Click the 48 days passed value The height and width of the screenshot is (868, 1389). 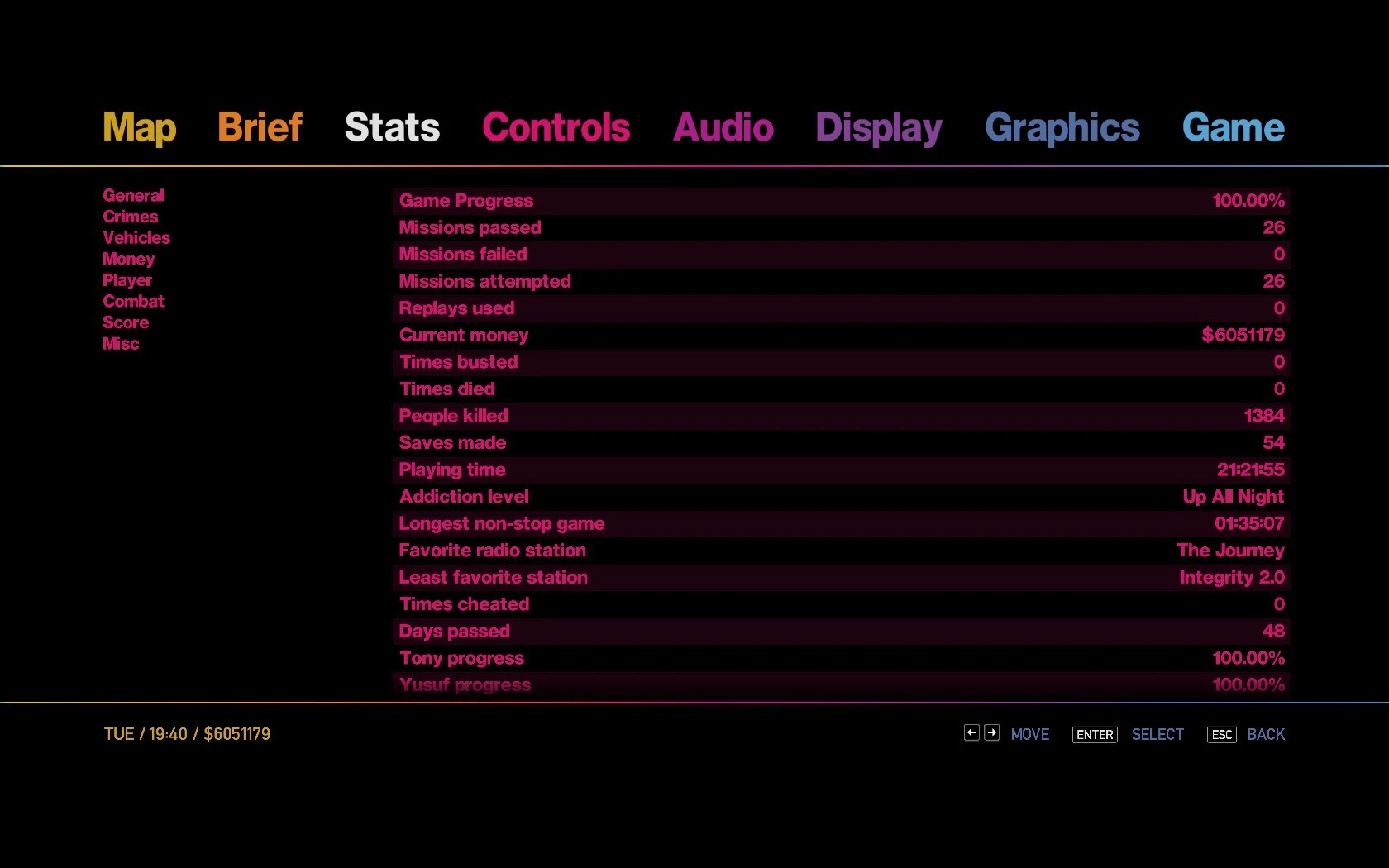pyautogui.click(x=1274, y=632)
